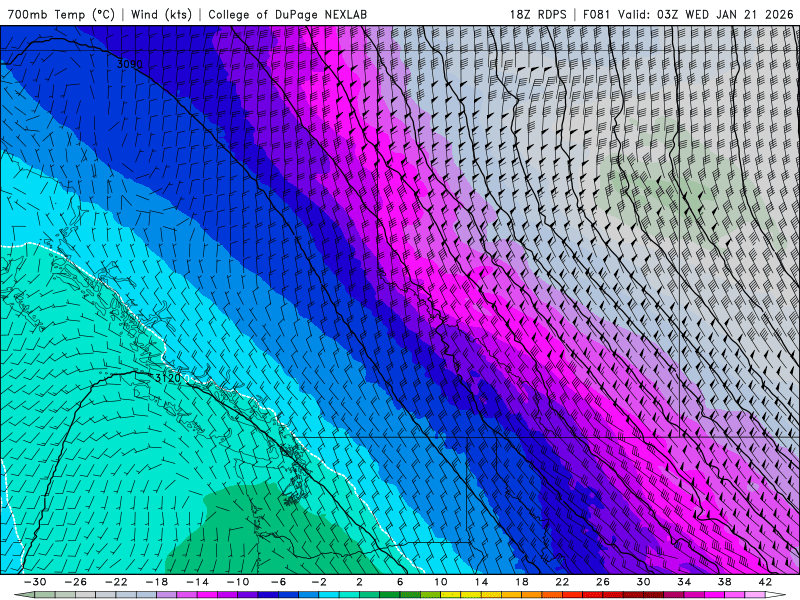Image resolution: width=800 pixels, height=600 pixels.
Task: Click the '3090' height contour label
Action: click(130, 64)
